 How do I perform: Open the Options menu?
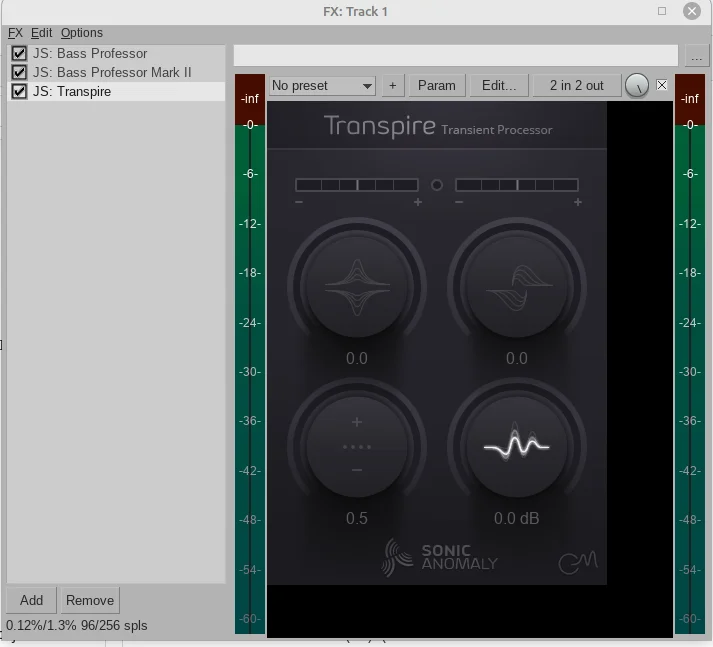82,33
